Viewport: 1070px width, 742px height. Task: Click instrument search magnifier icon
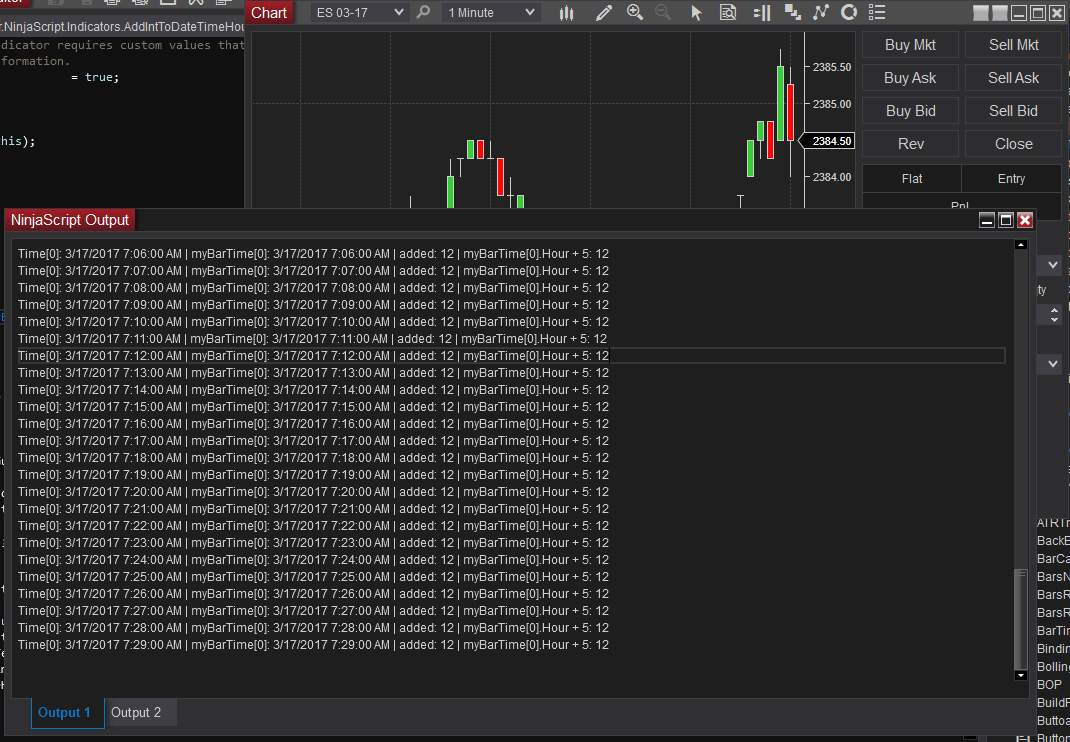pos(423,12)
